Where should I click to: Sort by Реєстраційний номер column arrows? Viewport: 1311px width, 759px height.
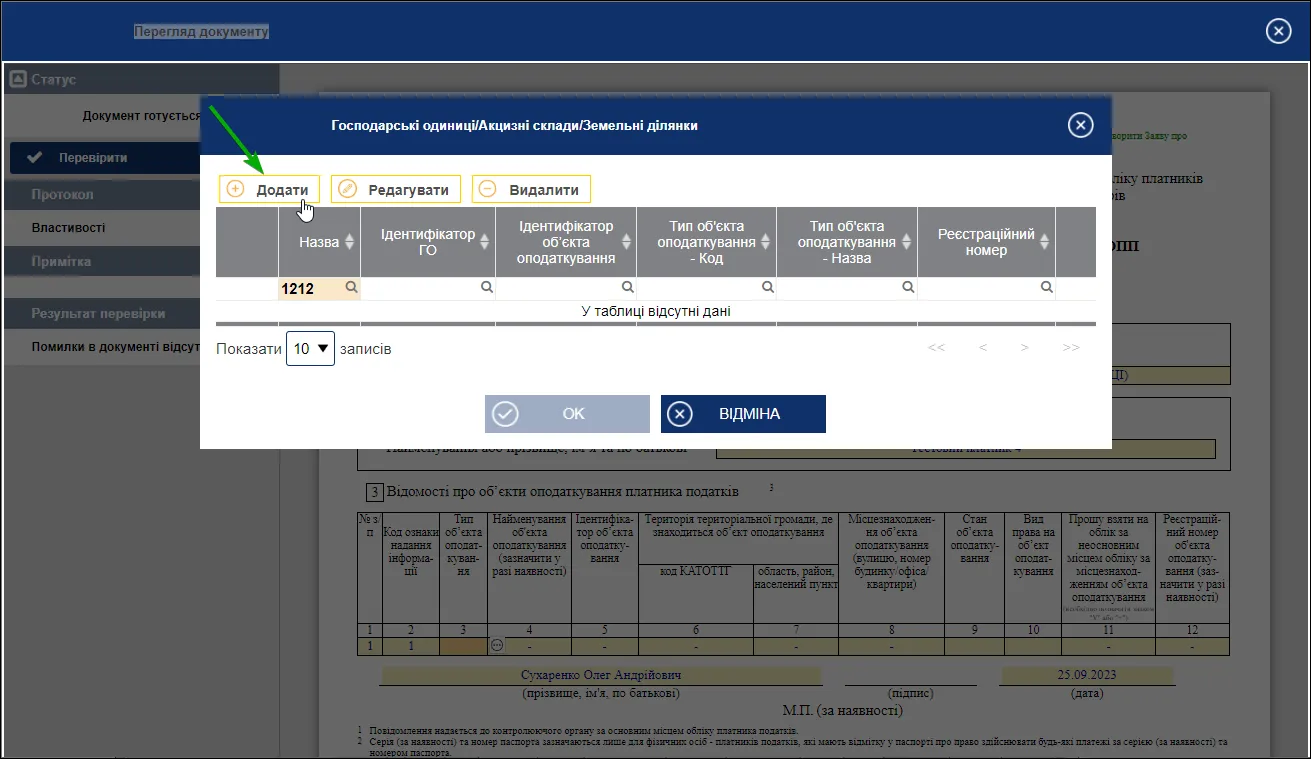[1044, 242]
